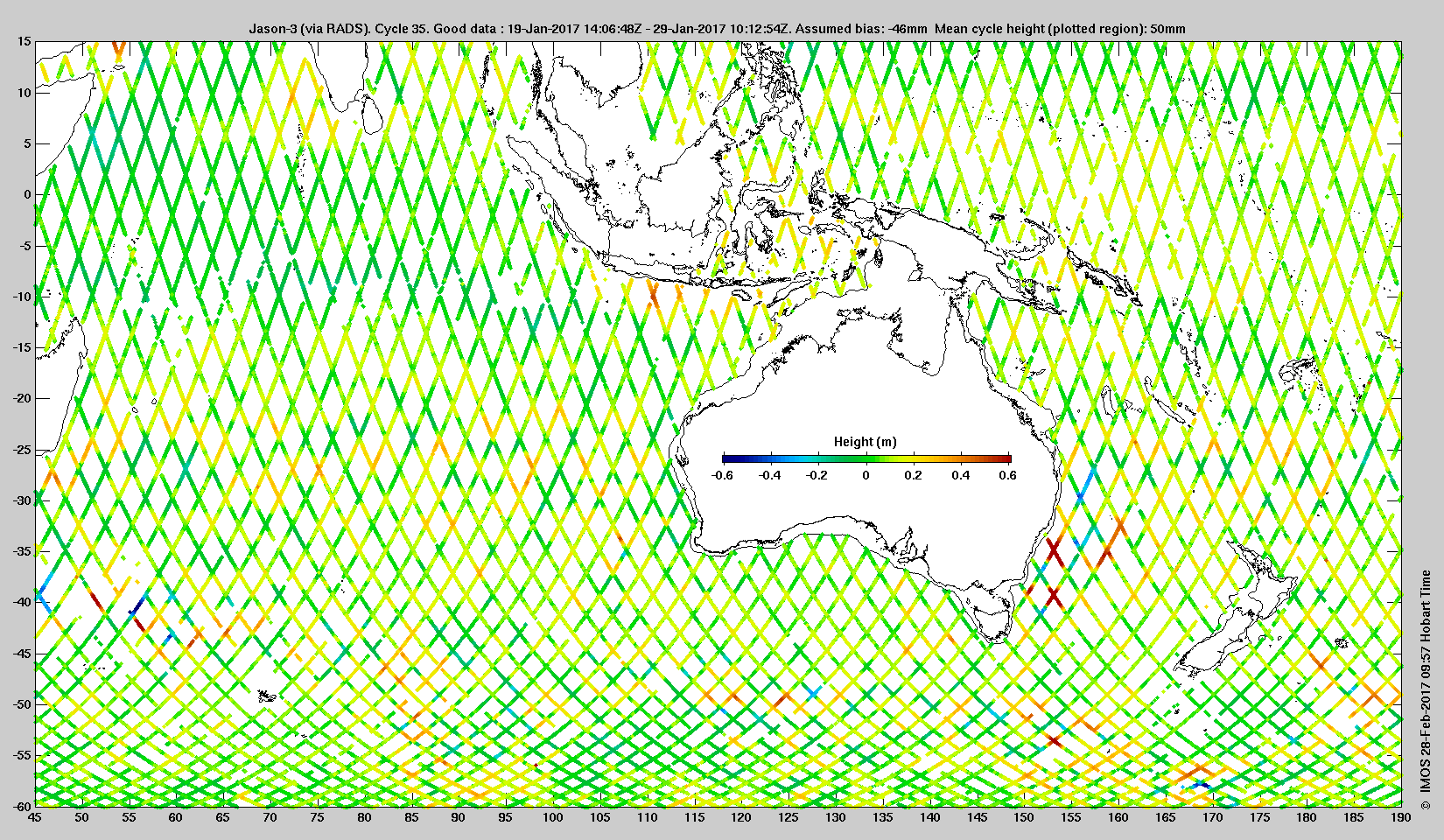Screen dimensions: 1444x840
Task: Click the plot title starting with Jason-3
Action: point(718,29)
